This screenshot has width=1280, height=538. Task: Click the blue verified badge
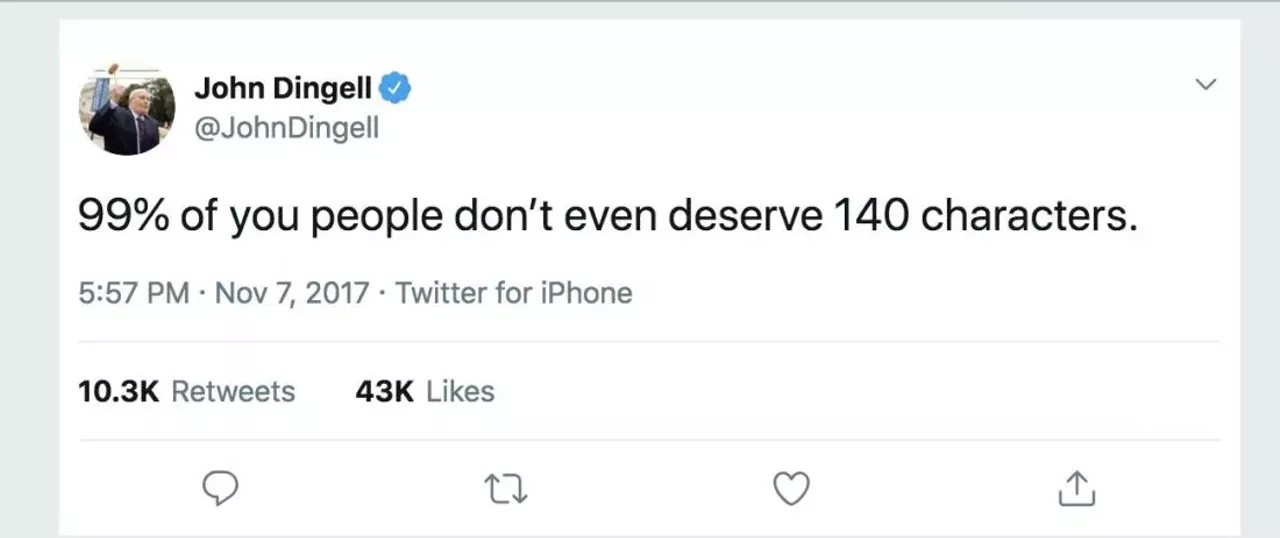(397, 89)
